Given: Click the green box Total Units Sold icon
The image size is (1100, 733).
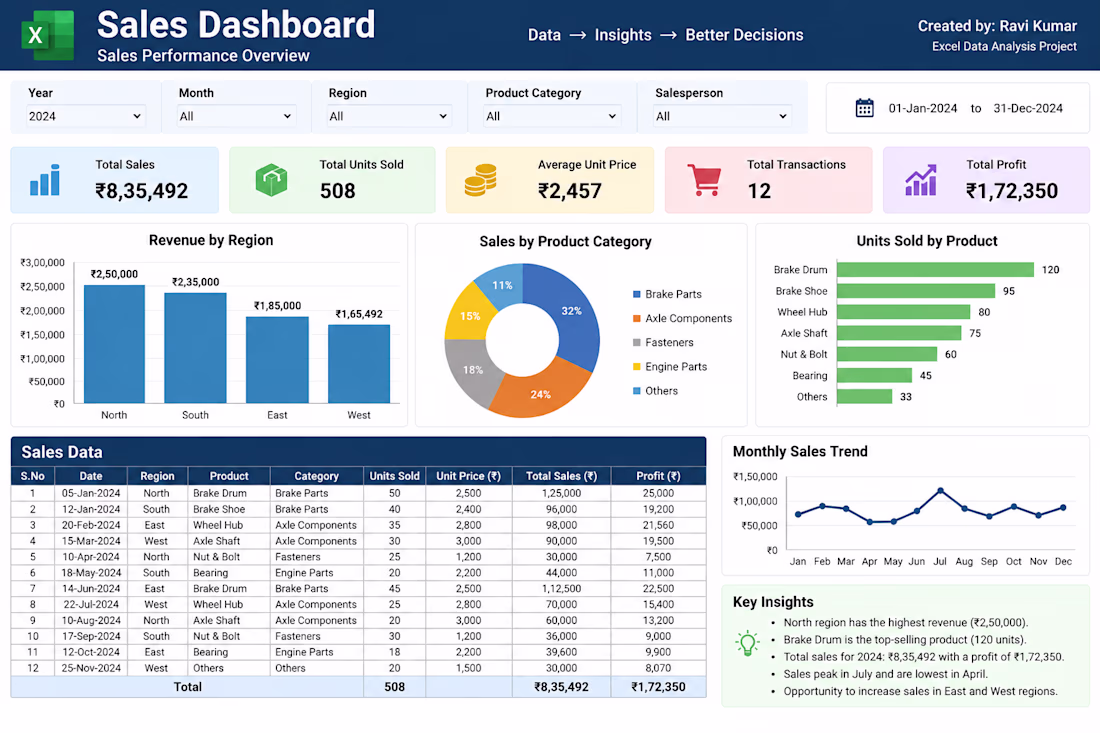Looking at the screenshot, I should pyautogui.click(x=271, y=180).
